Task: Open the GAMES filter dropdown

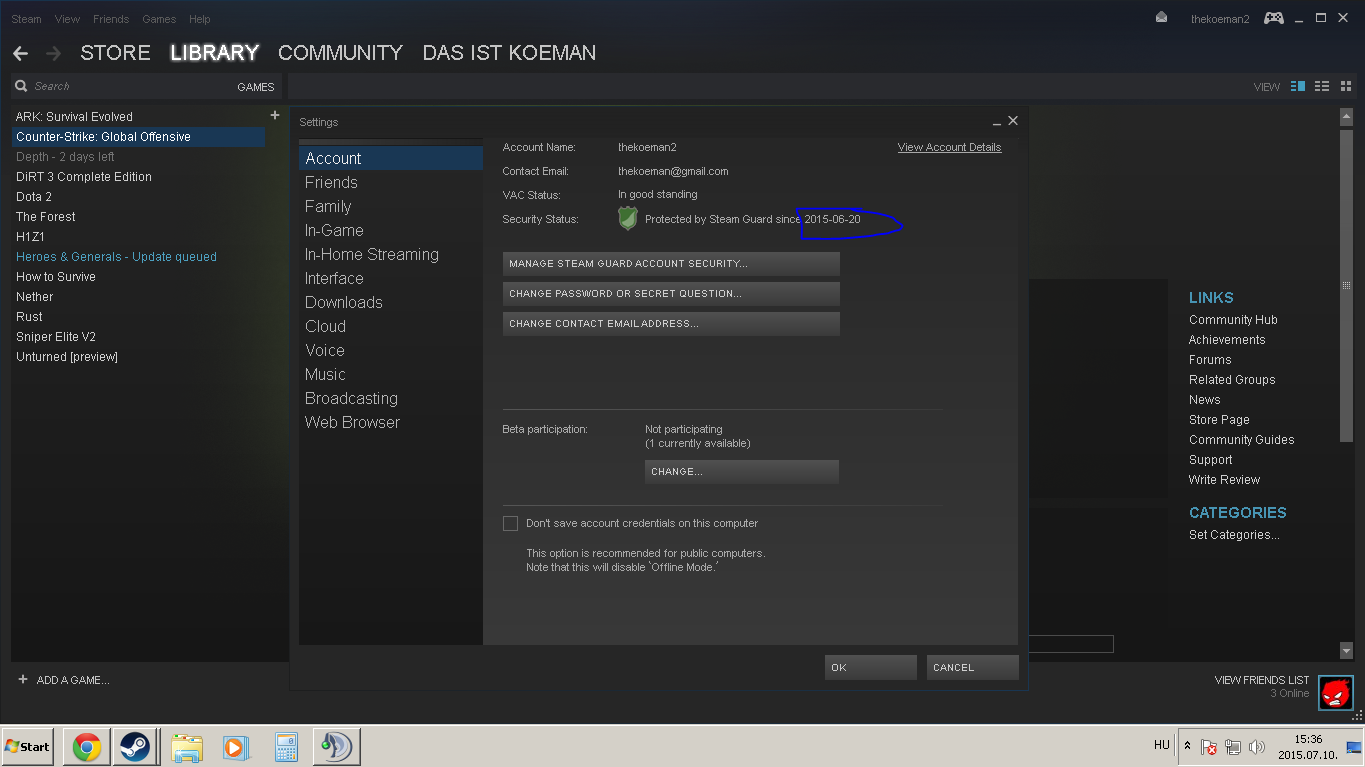Action: [x=256, y=87]
